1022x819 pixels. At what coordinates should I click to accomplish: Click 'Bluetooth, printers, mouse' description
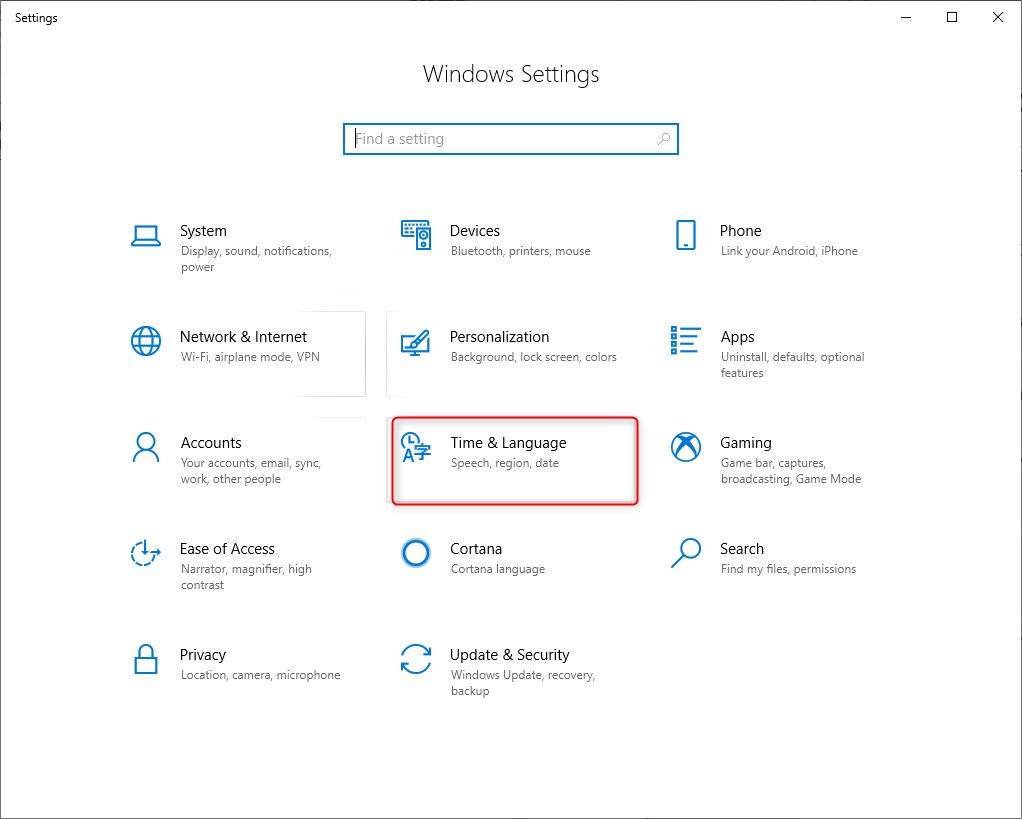[x=520, y=251]
